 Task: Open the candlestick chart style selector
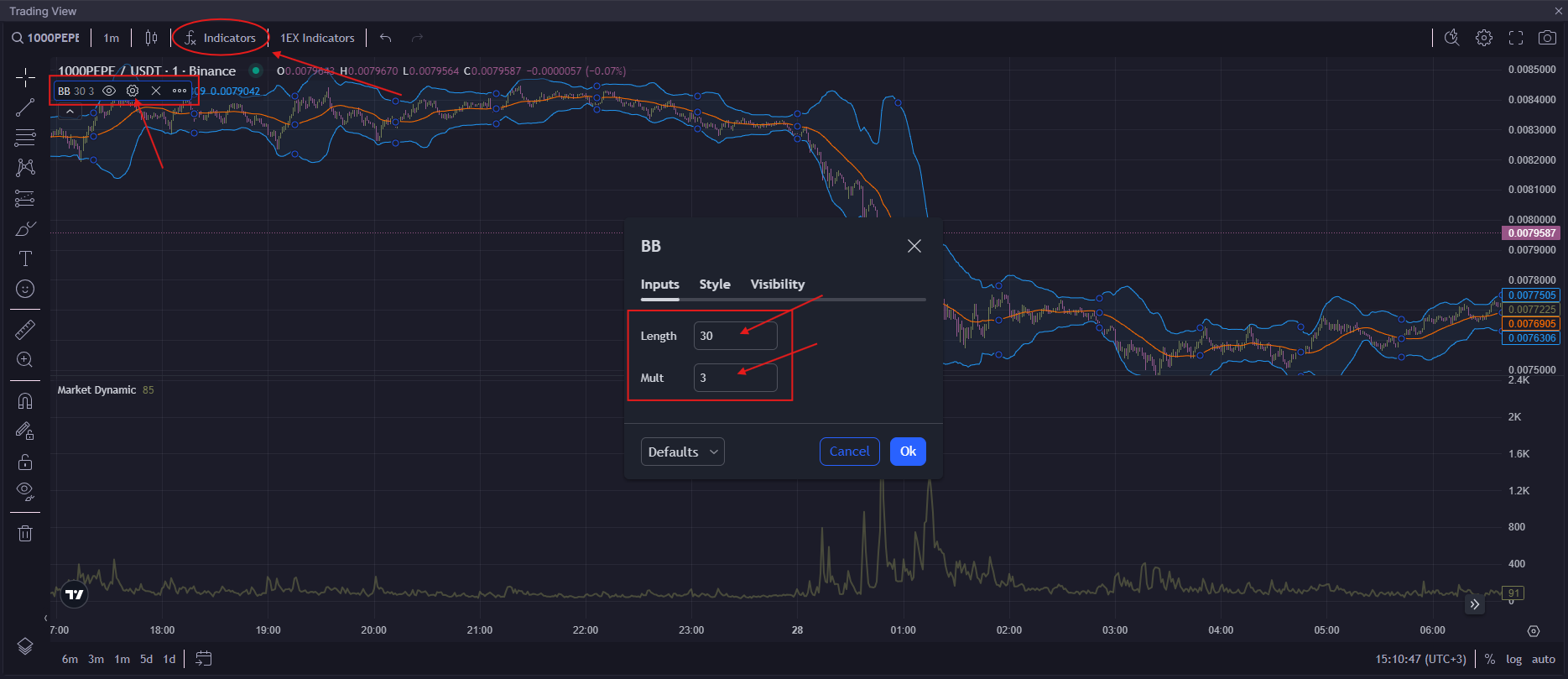click(x=151, y=38)
